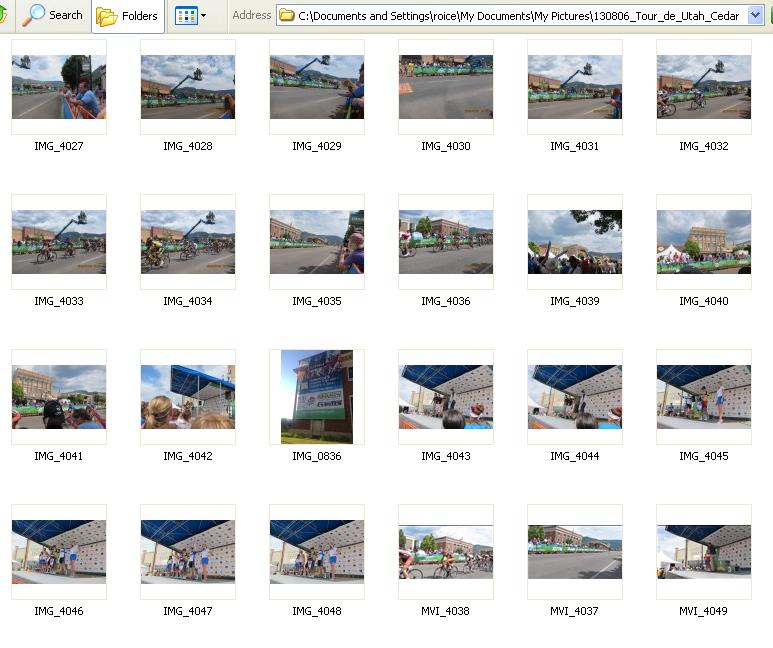Image resolution: width=773 pixels, height=648 pixels.
Task: Choose the IMG_4042 picture thumbnail
Action: [x=188, y=397]
